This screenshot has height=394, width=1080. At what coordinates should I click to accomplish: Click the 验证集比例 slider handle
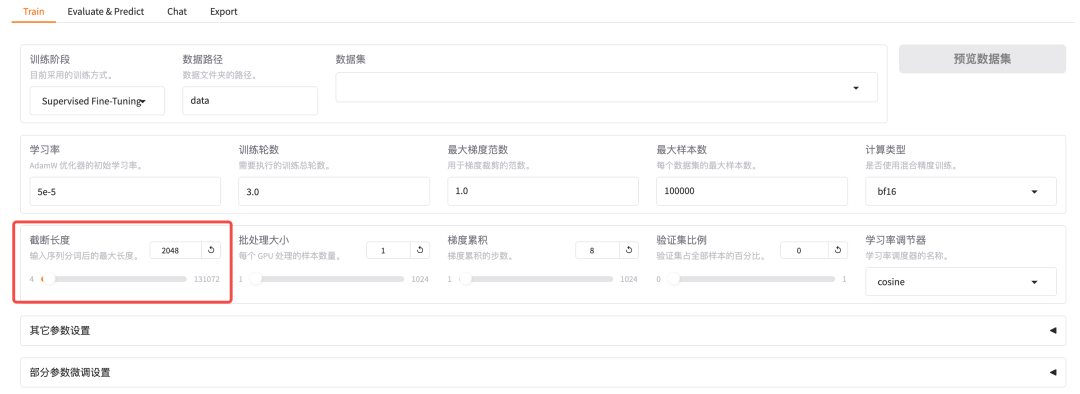click(x=674, y=279)
